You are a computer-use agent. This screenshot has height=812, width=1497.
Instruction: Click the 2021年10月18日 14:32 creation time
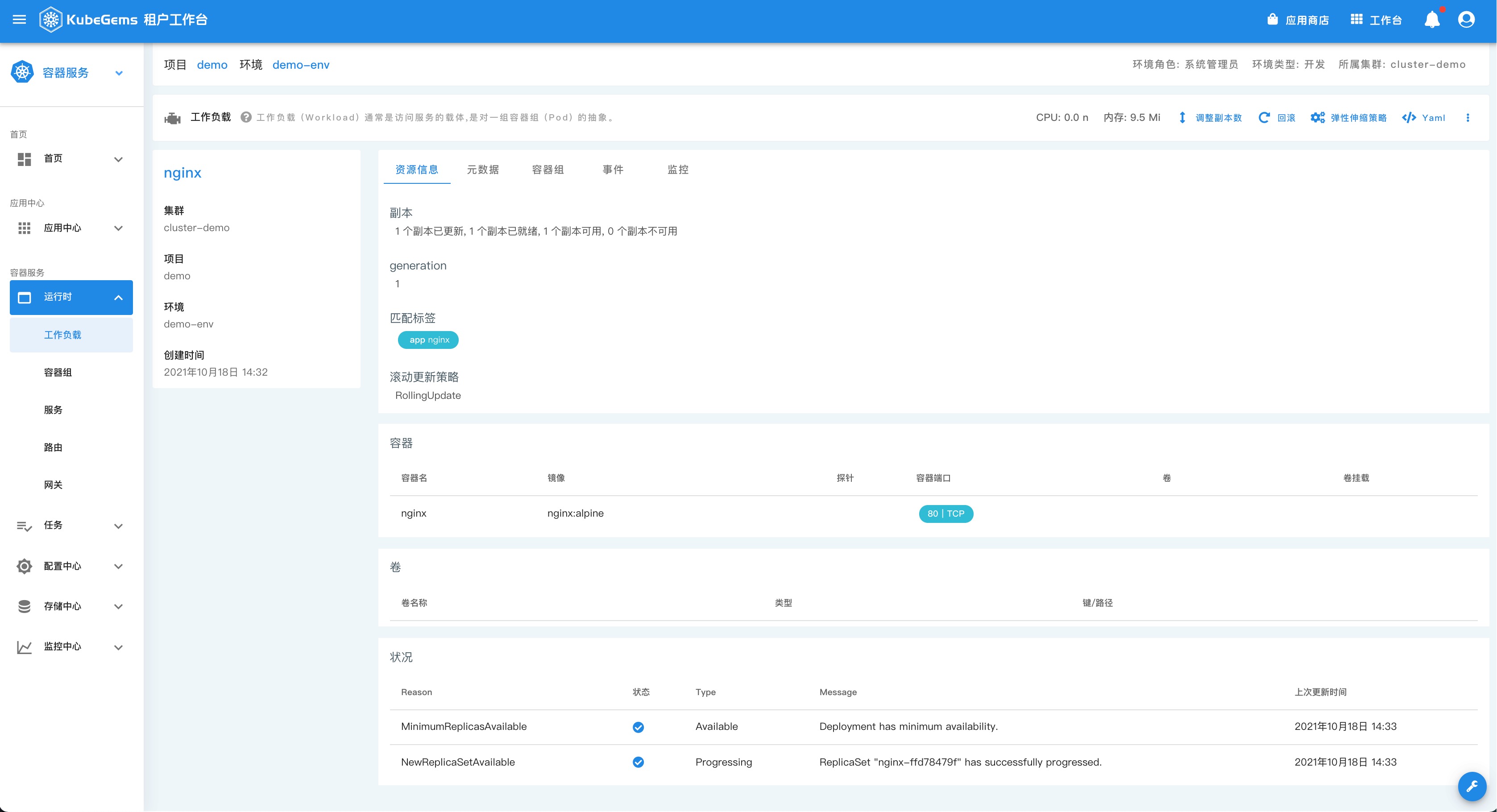[216, 372]
